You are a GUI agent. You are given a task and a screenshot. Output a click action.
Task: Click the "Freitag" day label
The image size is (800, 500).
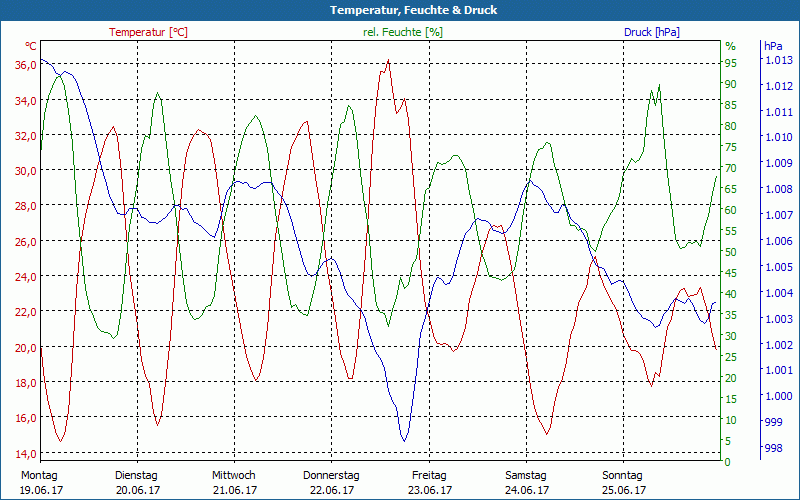tap(429, 476)
